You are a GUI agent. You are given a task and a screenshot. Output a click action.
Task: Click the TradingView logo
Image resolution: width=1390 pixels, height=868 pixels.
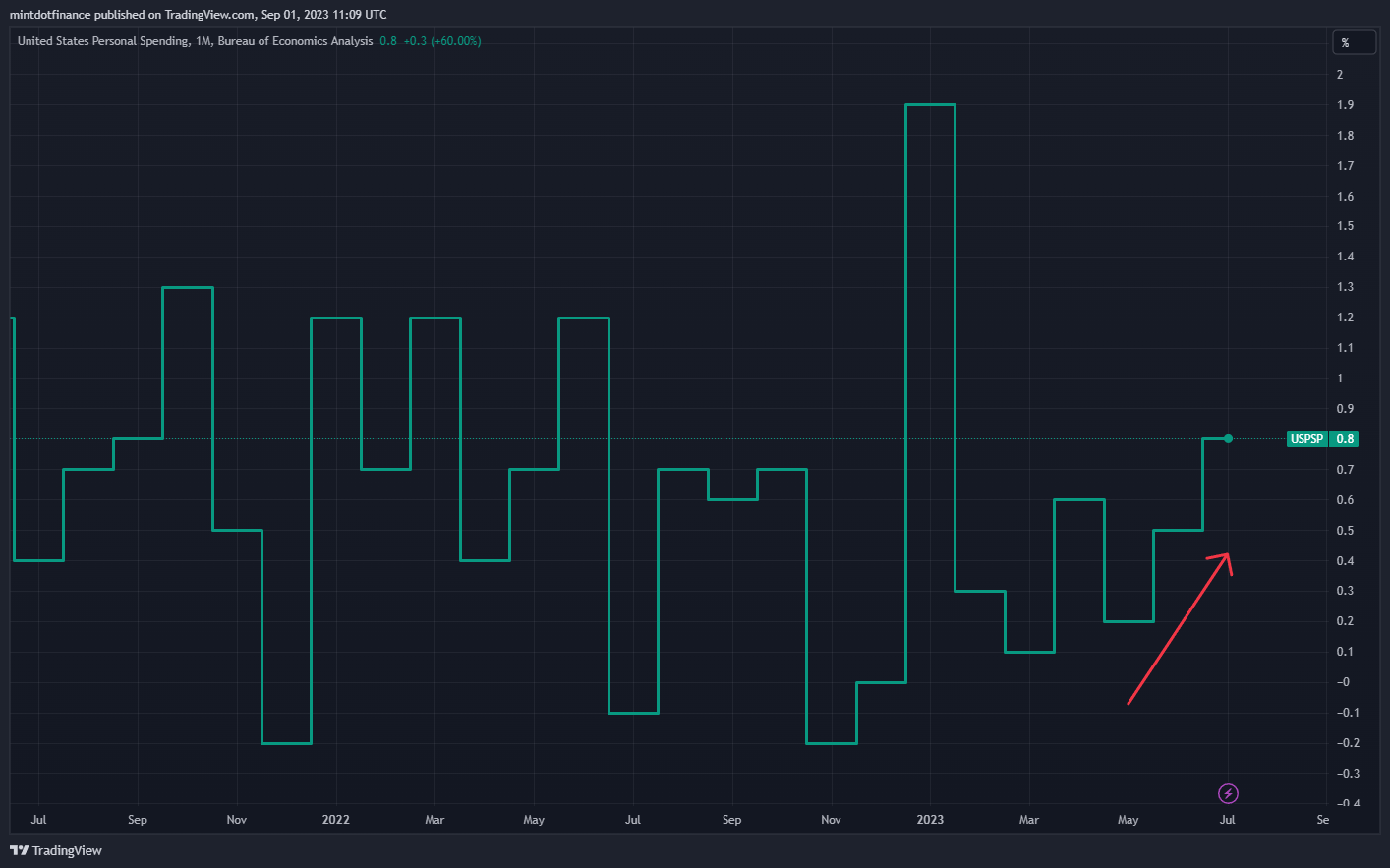click(56, 850)
